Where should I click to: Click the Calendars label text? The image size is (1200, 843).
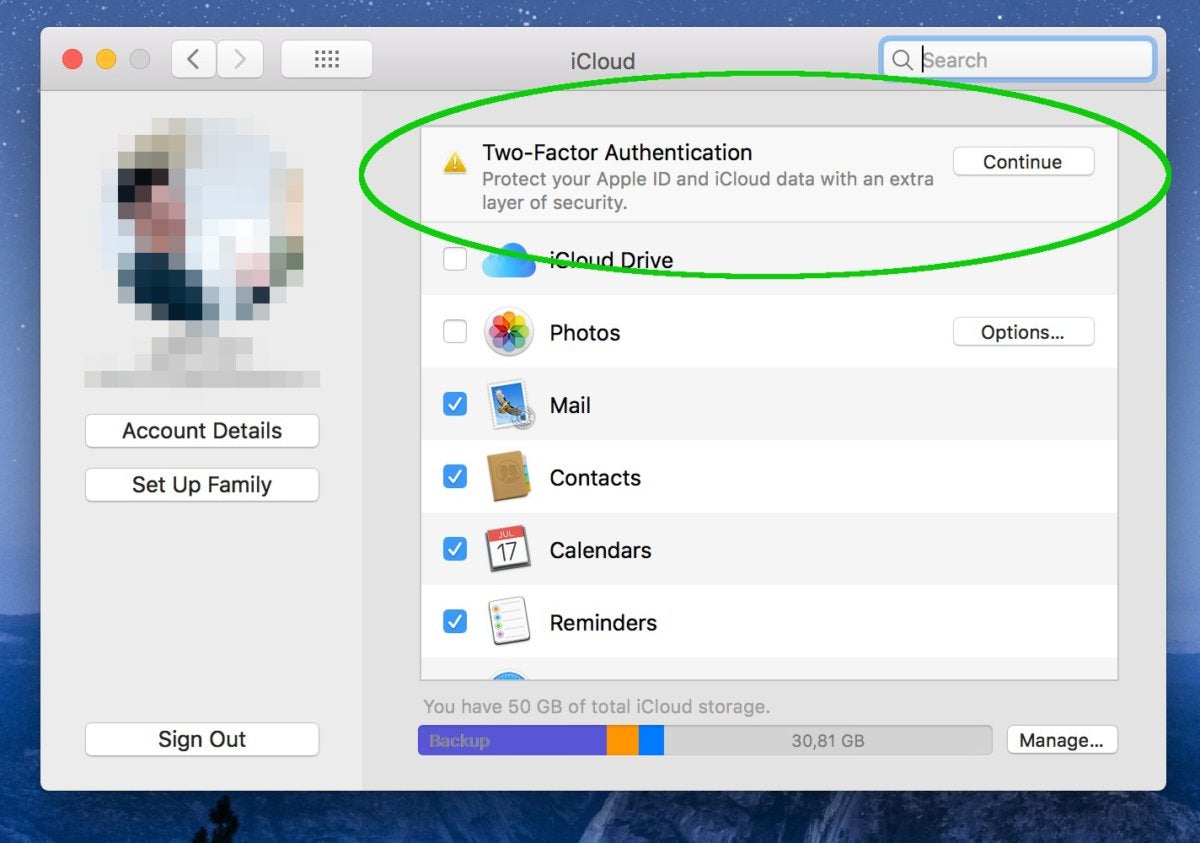[x=601, y=550]
